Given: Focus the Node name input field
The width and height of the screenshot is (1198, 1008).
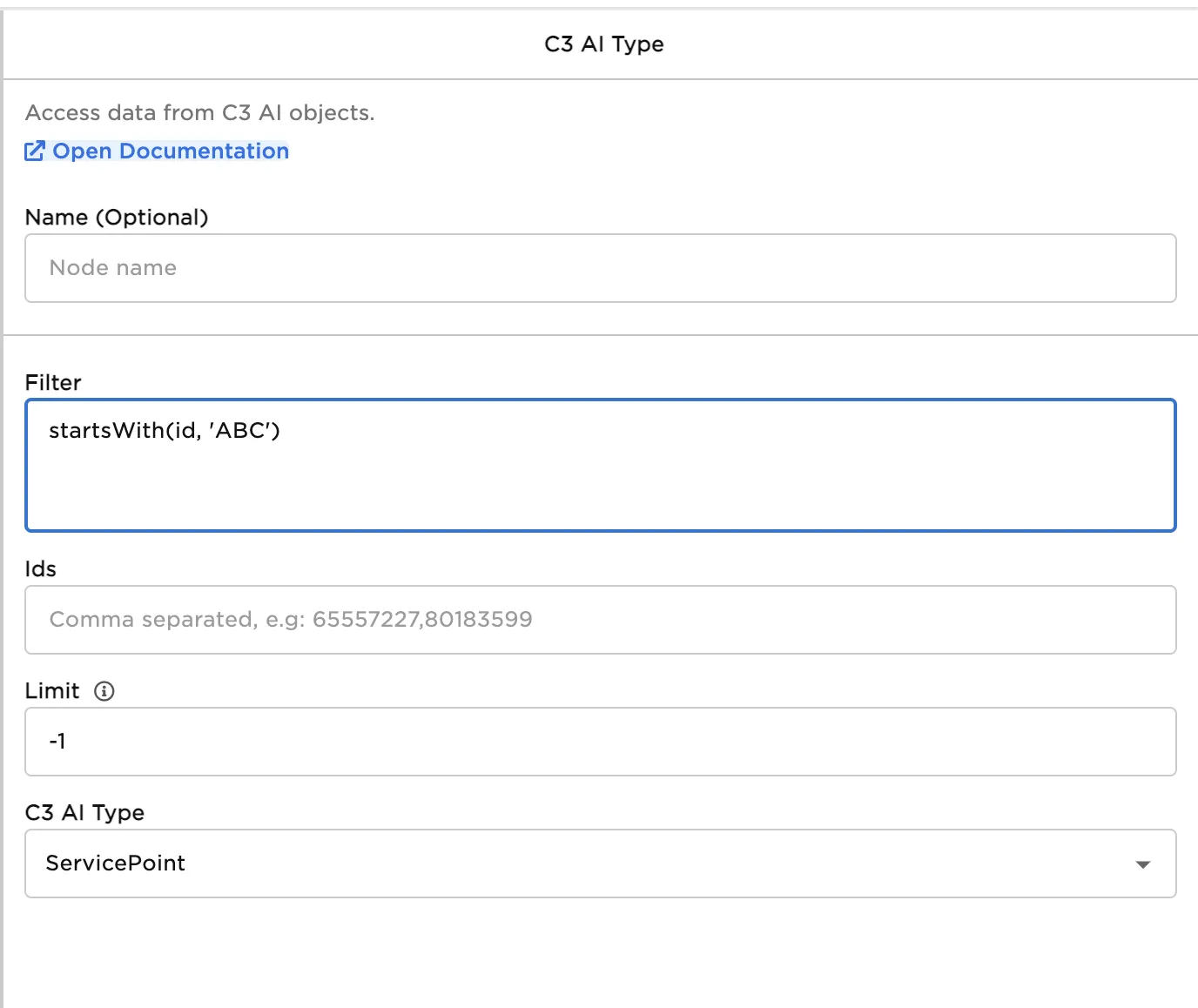Looking at the screenshot, I should tap(600, 268).
